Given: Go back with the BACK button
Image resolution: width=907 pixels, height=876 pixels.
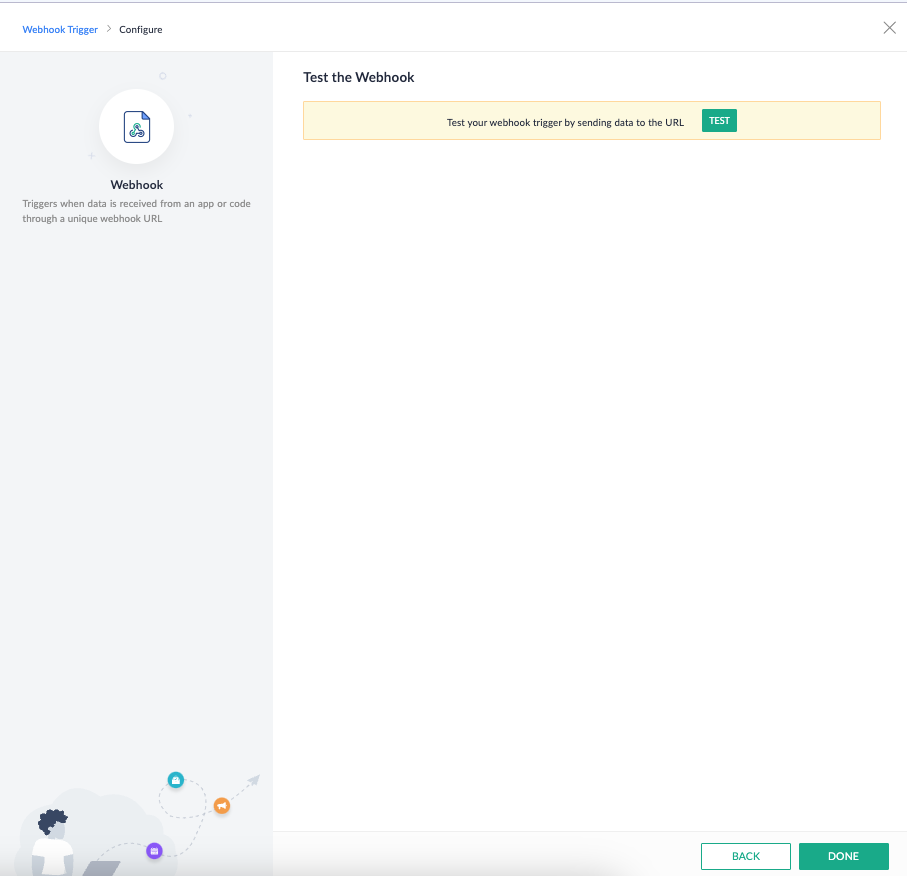Looking at the screenshot, I should (746, 856).
